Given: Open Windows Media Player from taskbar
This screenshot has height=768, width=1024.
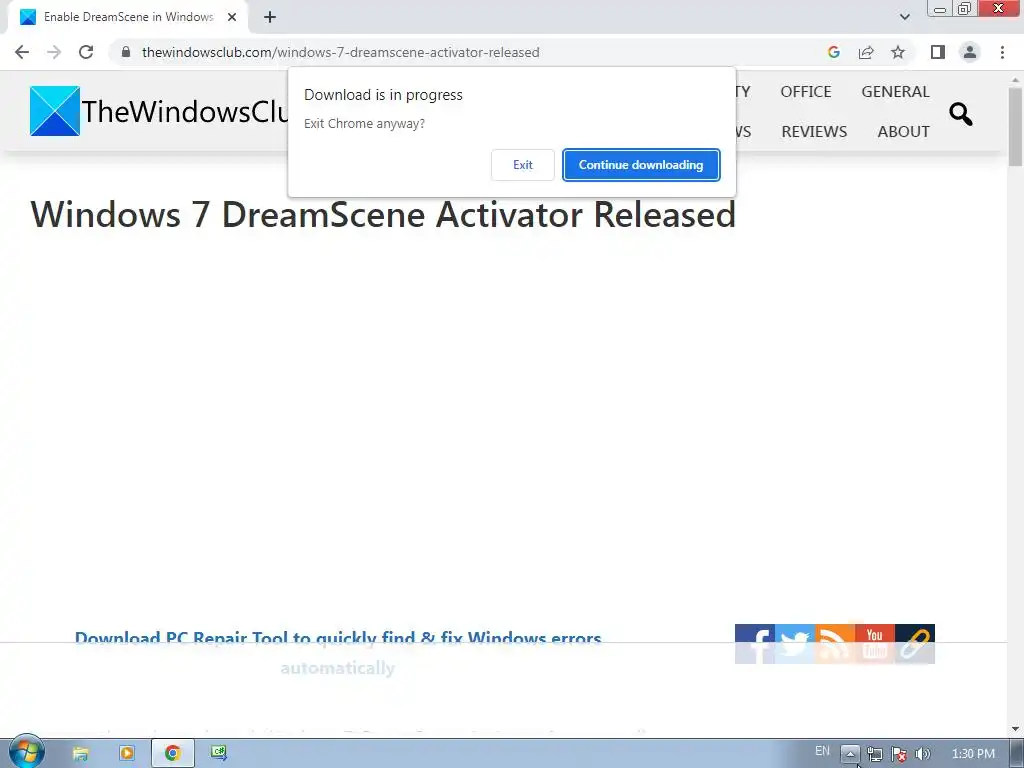Looking at the screenshot, I should tap(127, 753).
